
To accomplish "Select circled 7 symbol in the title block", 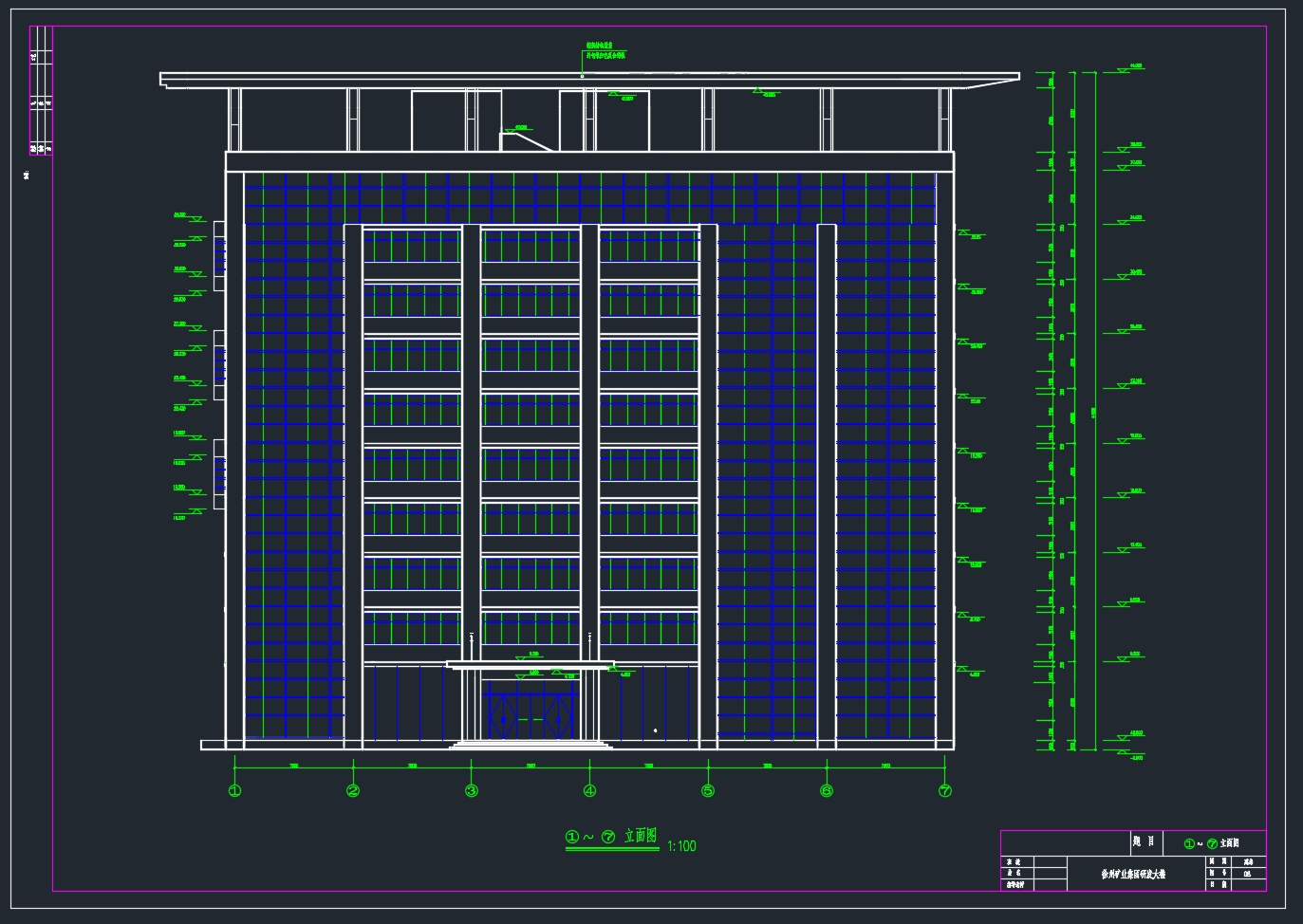I will pos(1212,844).
